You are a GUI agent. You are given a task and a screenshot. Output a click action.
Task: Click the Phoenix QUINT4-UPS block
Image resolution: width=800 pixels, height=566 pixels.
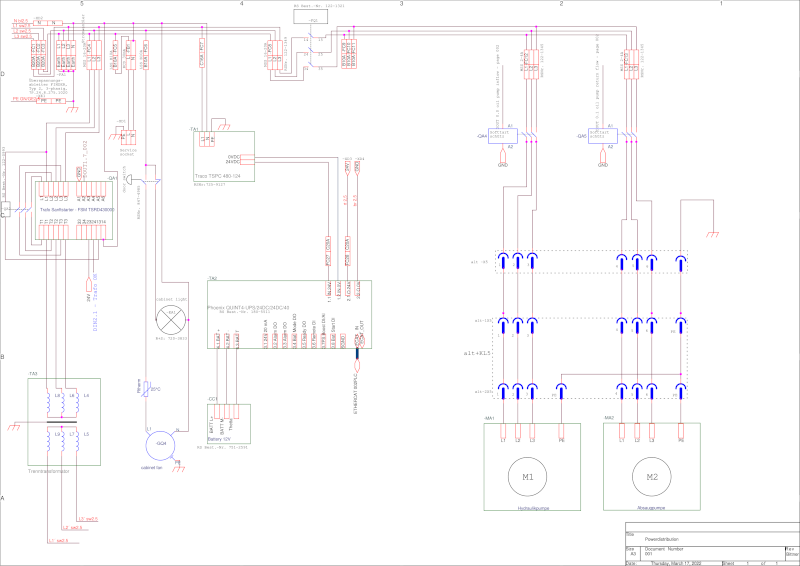click(288, 312)
